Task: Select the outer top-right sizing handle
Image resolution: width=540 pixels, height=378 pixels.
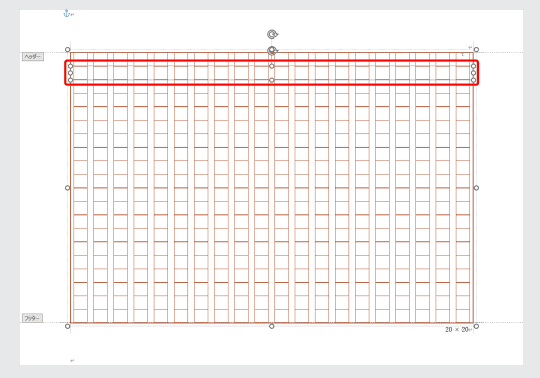Action: click(x=476, y=50)
